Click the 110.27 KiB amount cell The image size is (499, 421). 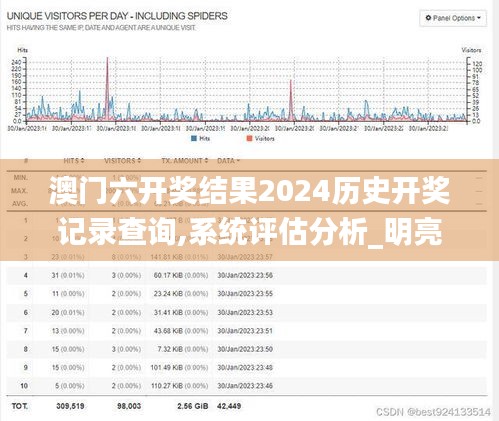click(x=179, y=386)
